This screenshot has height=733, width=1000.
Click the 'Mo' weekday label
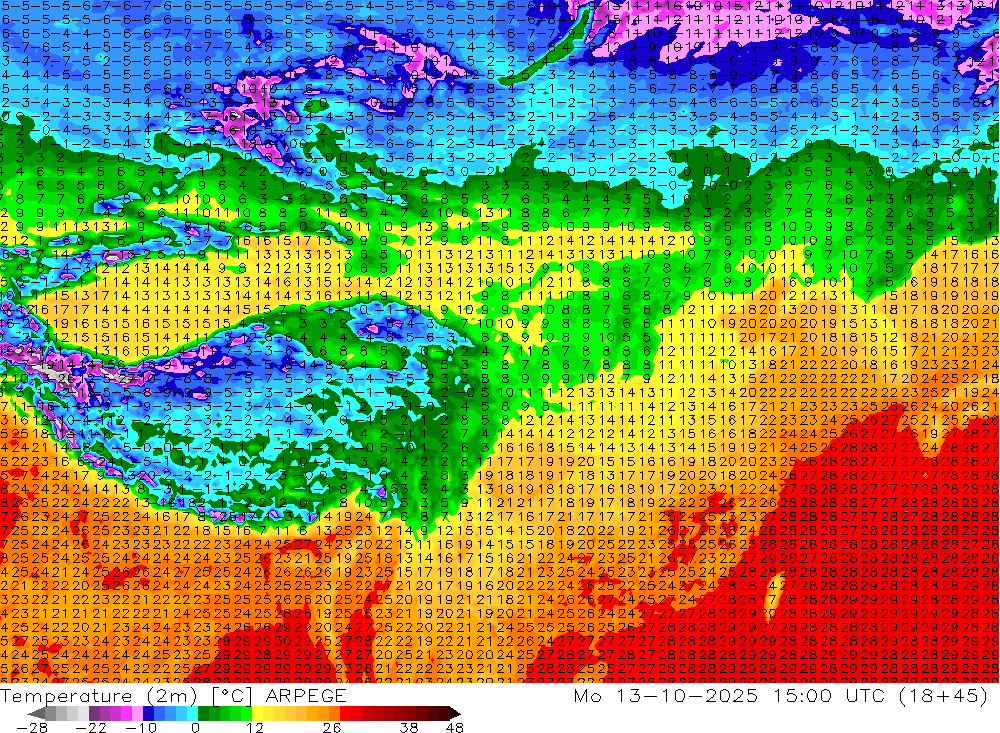[x=588, y=695]
